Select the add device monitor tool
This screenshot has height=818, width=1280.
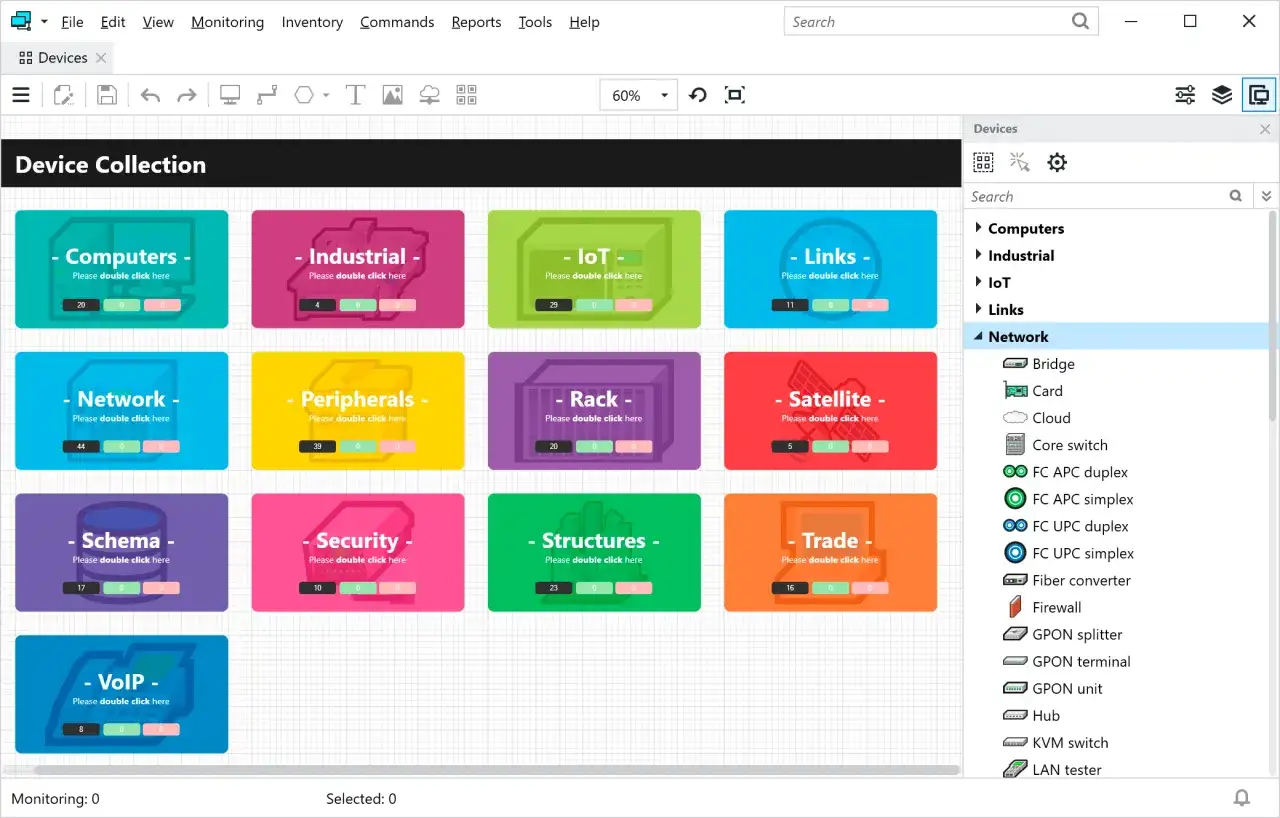pyautogui.click(x=230, y=95)
